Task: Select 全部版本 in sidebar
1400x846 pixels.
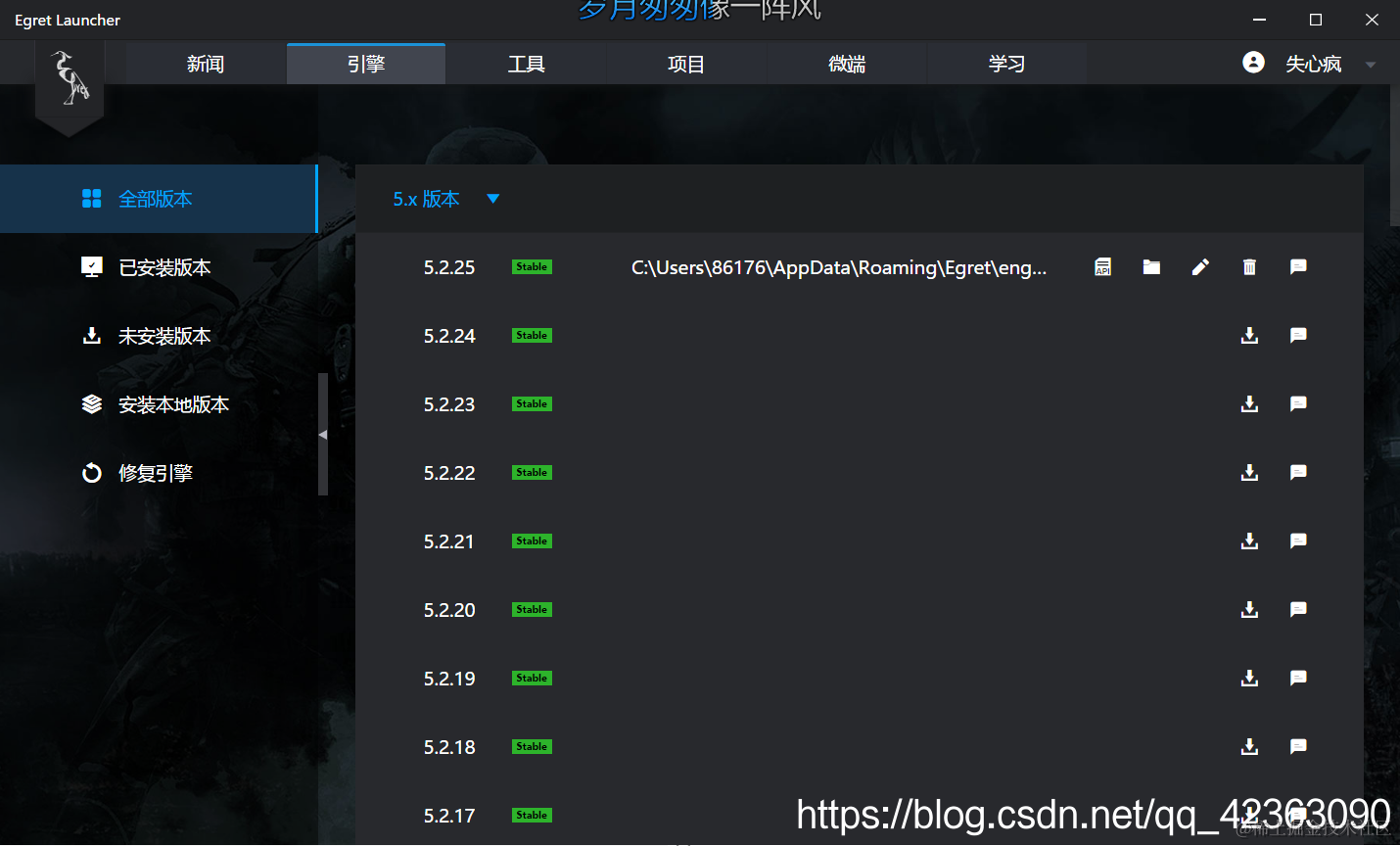Action: click(x=159, y=199)
